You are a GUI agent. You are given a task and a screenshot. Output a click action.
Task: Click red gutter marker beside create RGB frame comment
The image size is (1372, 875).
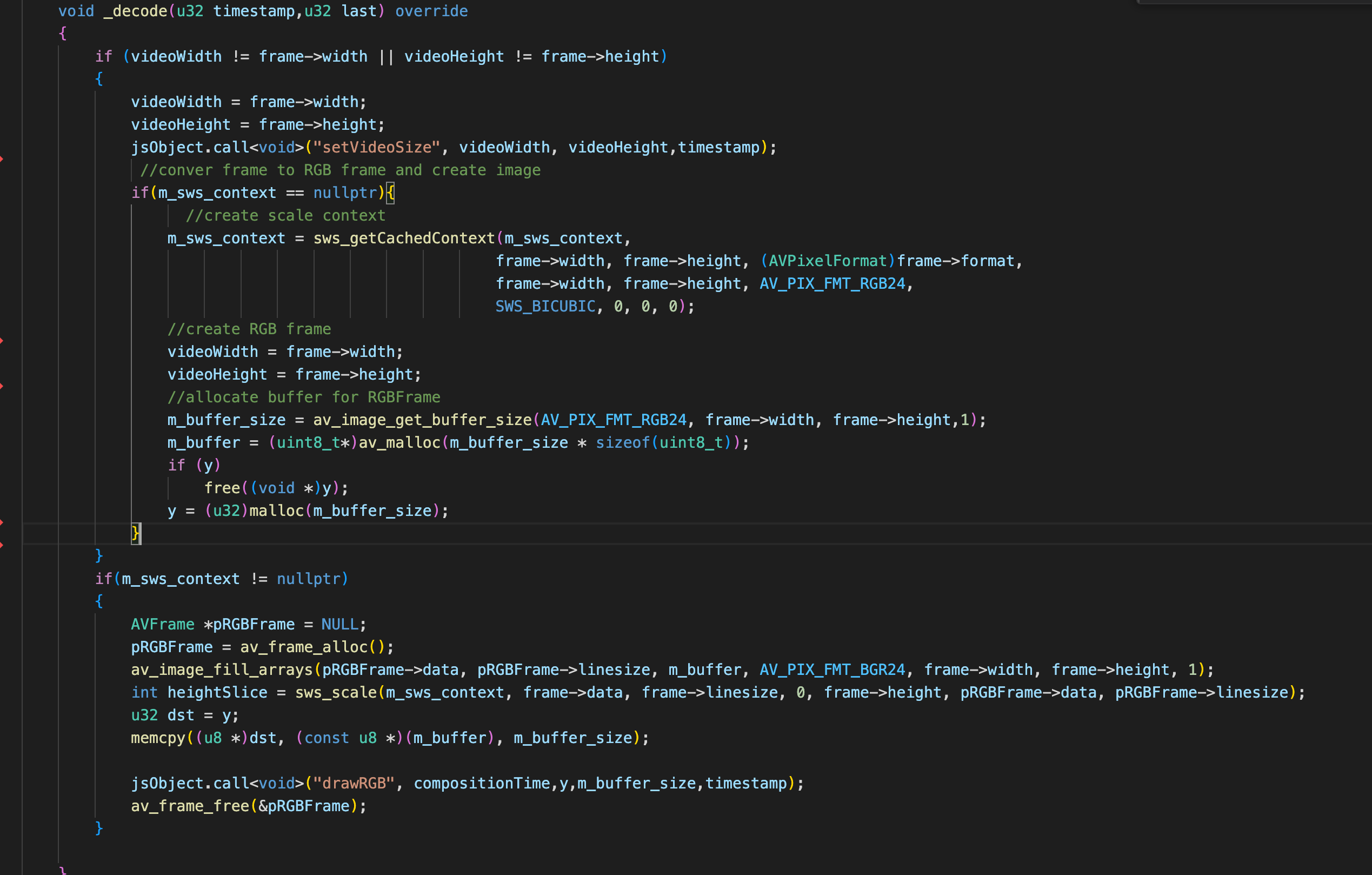tap(2, 340)
